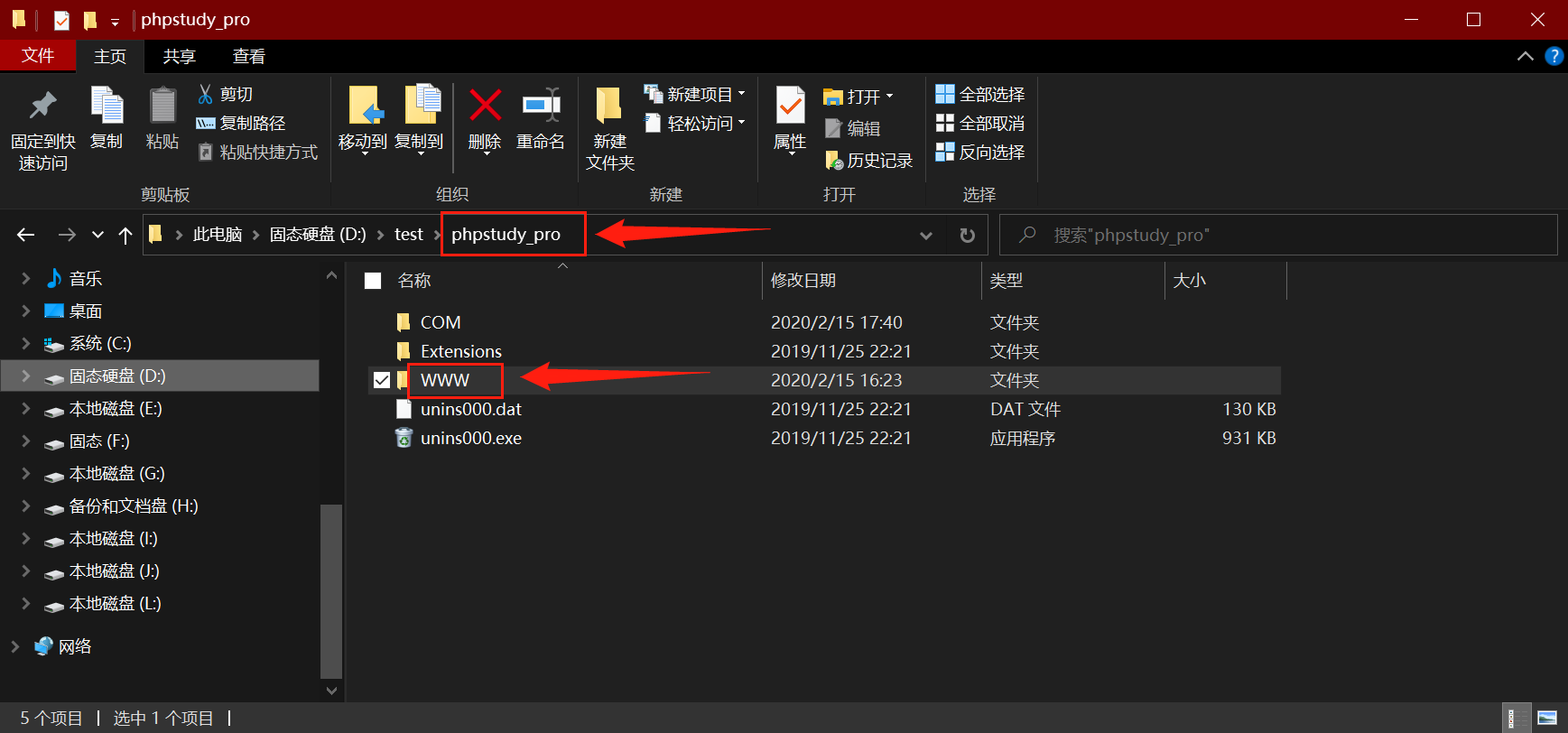The image size is (1568, 733).
Task: Click the Paste (粘贴) ribbon icon
Action: (x=162, y=106)
